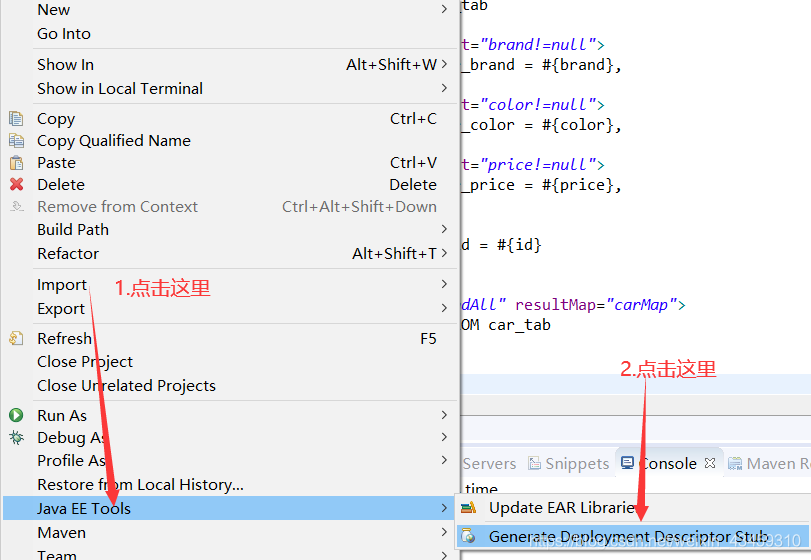
Task: Switch to the Maven Repositories tab
Action: point(768,463)
